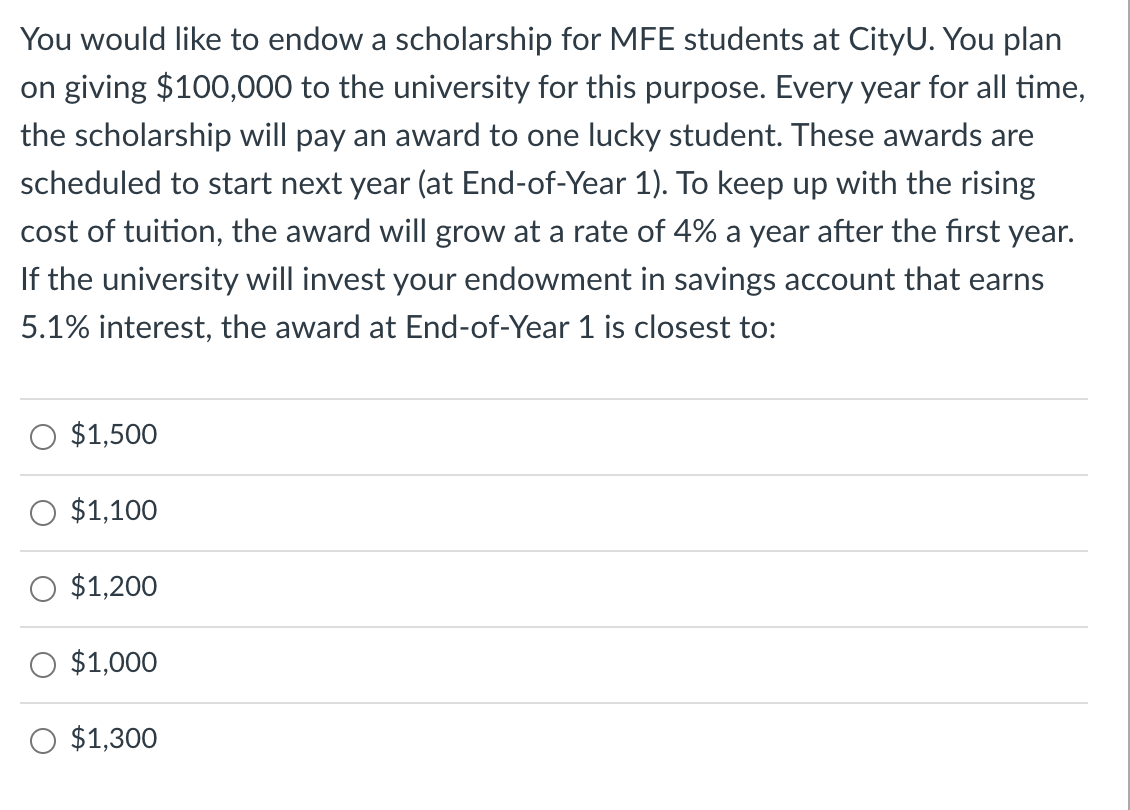Image resolution: width=1130 pixels, height=810 pixels.
Task: Click the $1,500 answer label
Action: (112, 435)
